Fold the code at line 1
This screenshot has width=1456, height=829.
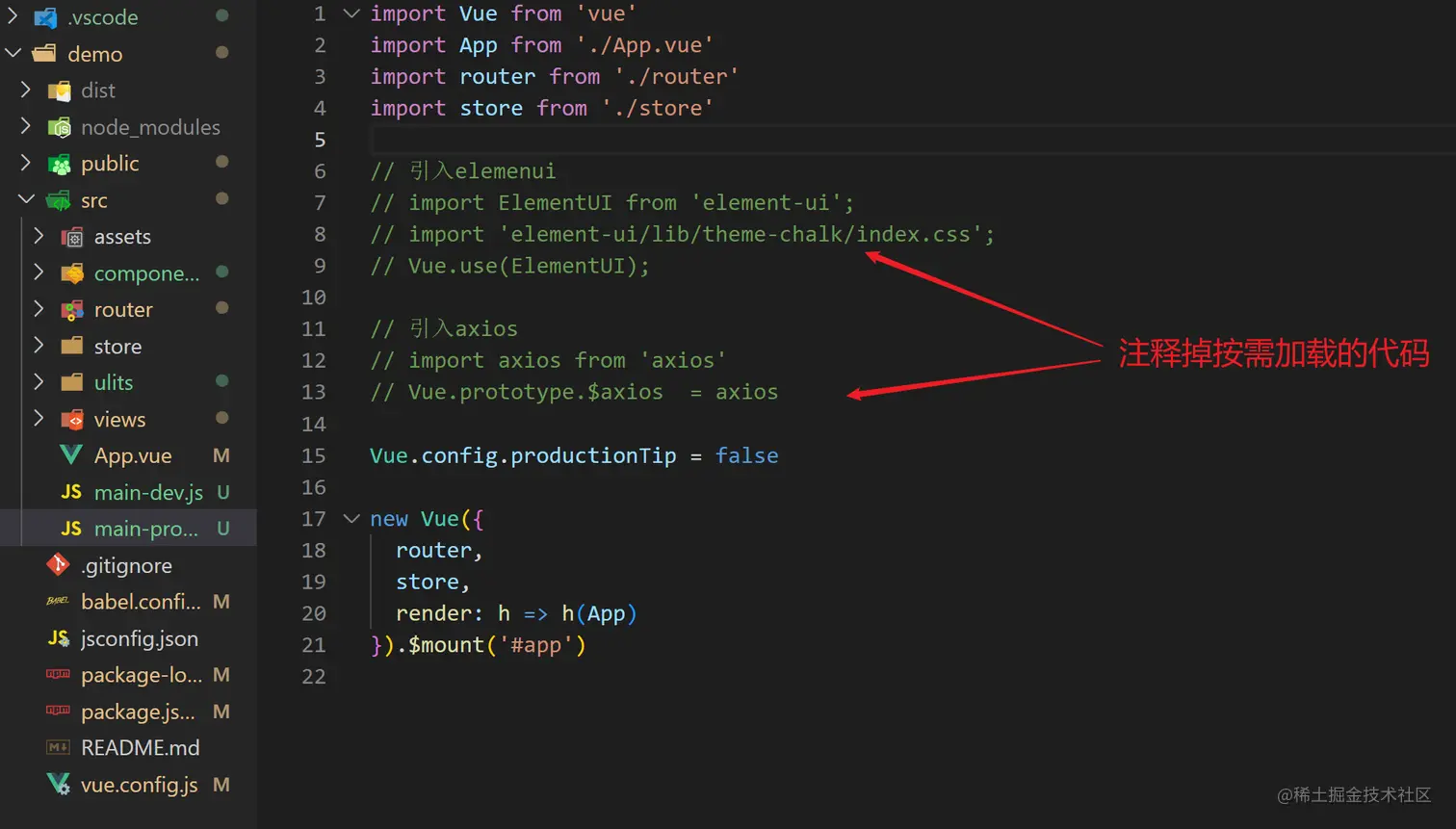[351, 13]
